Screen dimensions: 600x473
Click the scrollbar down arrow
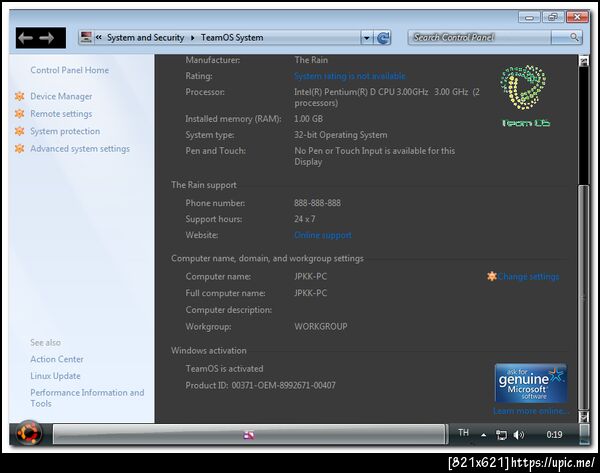583,416
